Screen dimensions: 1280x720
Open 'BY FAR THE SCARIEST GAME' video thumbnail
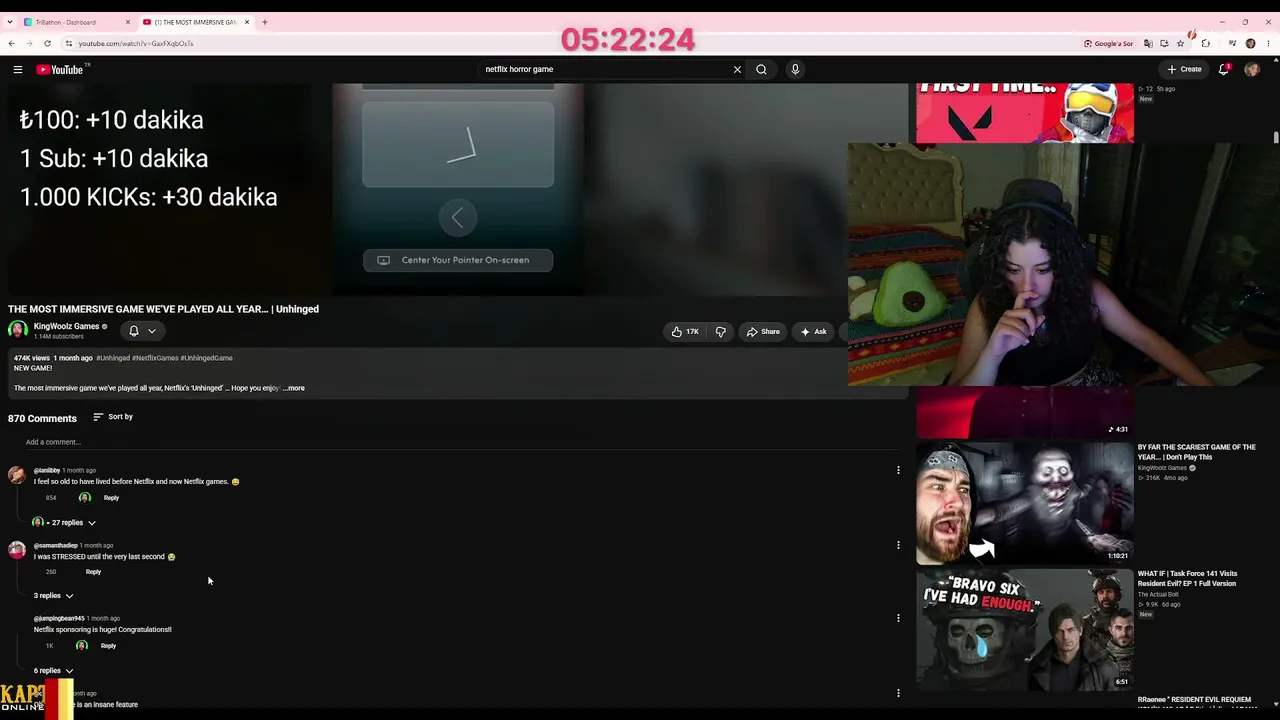pos(1025,503)
